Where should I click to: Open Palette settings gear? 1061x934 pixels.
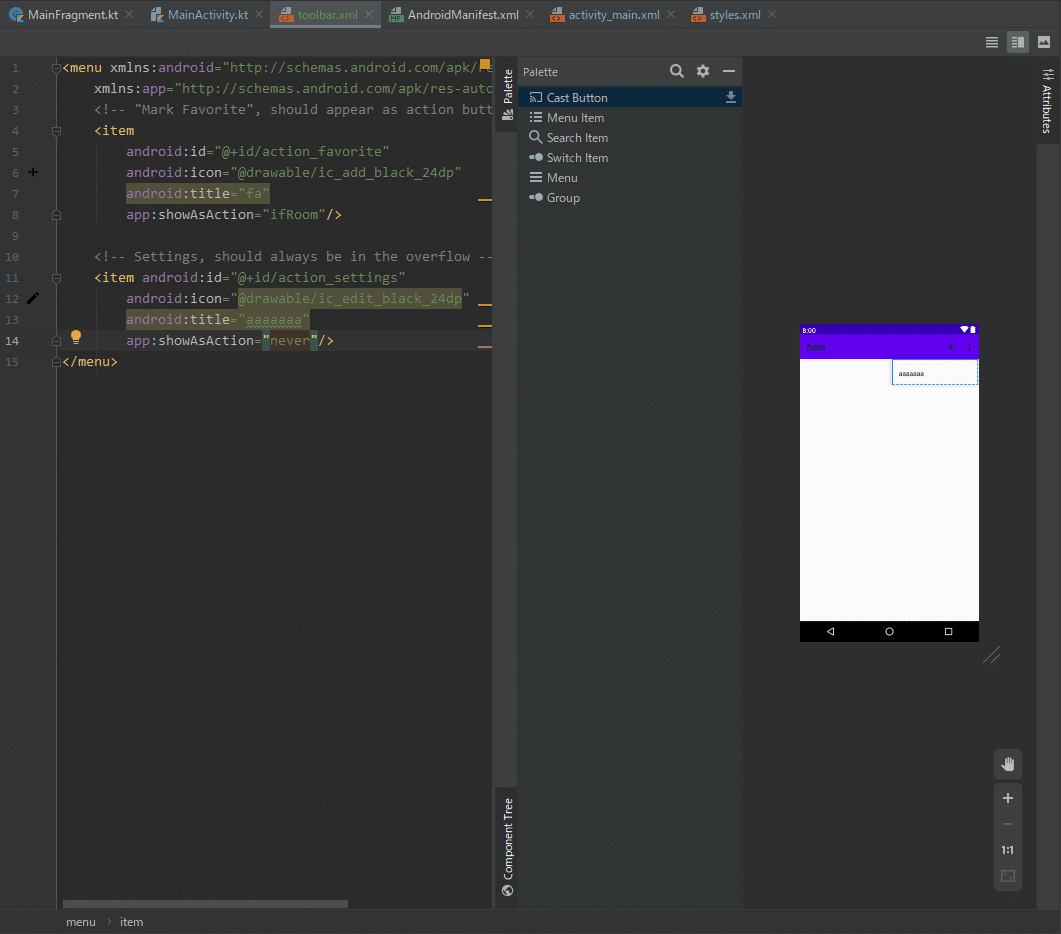[703, 71]
